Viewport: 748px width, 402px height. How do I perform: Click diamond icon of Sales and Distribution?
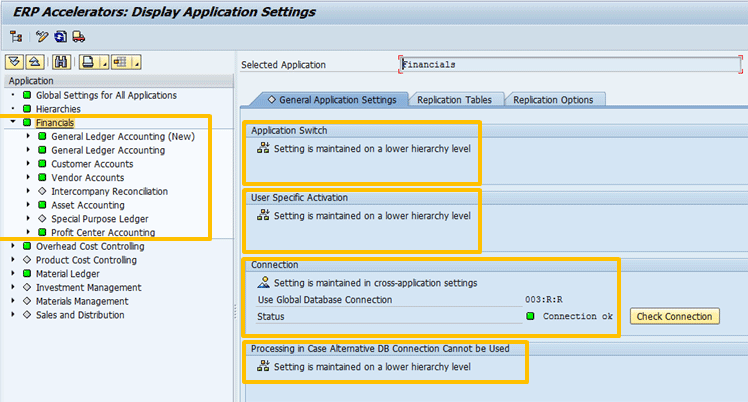tap(27, 315)
